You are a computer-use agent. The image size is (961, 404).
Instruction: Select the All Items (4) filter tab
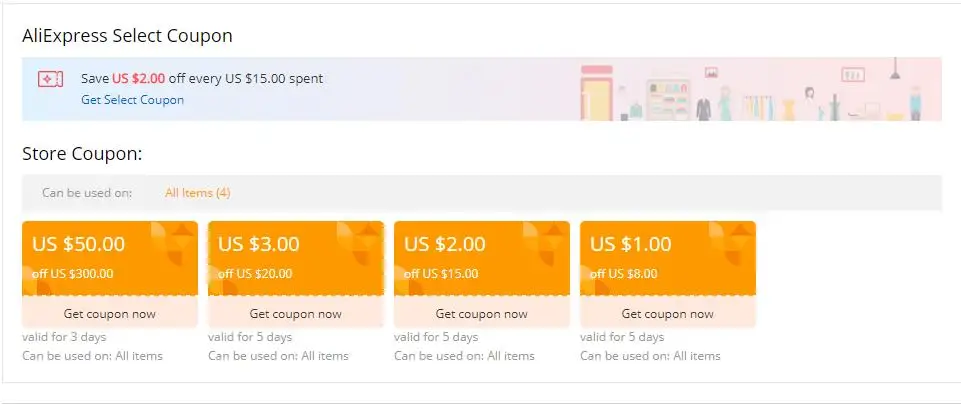[x=198, y=193]
